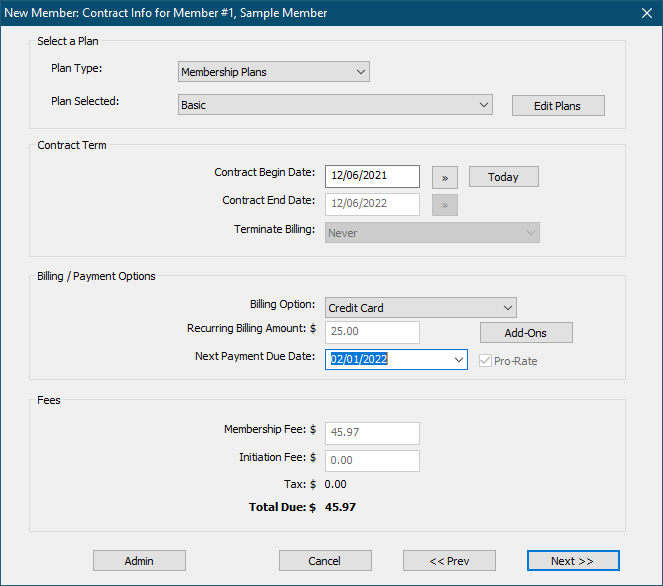Toggle the Pro-Rate checkbox
Image resolution: width=663 pixels, height=586 pixels.
[486, 360]
